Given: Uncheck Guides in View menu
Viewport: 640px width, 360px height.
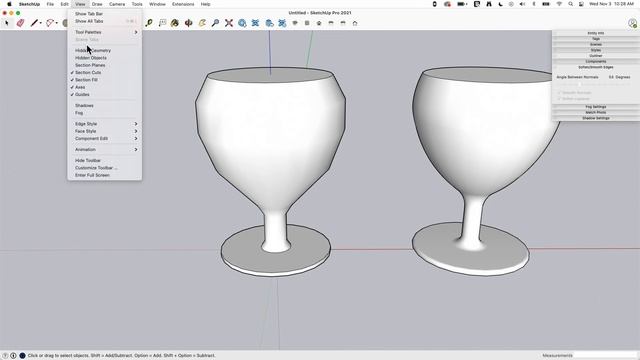Looking at the screenshot, I should tap(104, 95).
